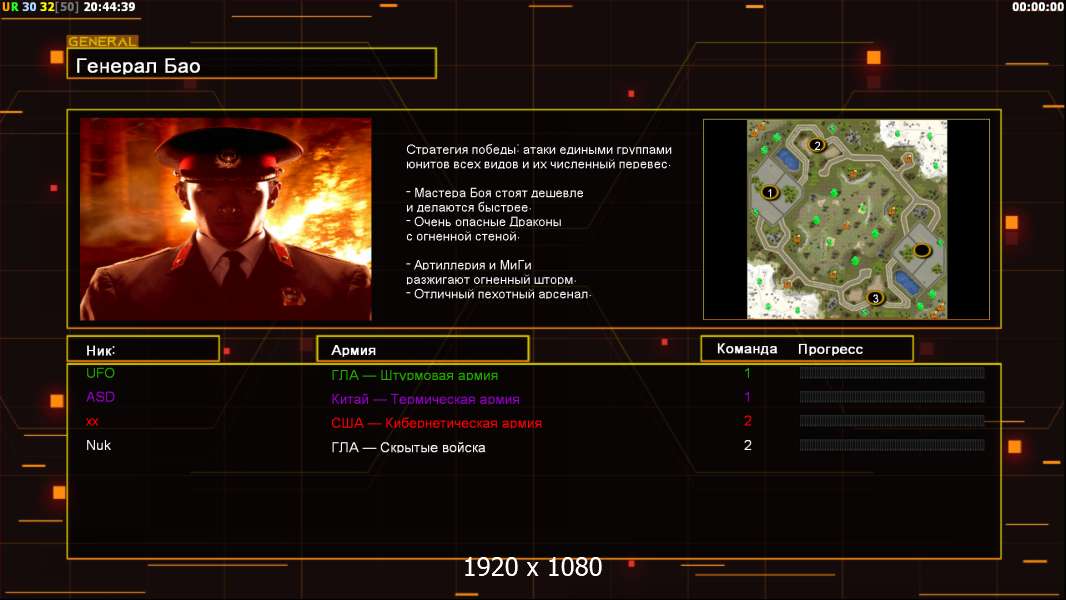Click the UR indicator in the top overlay
Screen dimensions: 1066x600
[x=10, y=7]
